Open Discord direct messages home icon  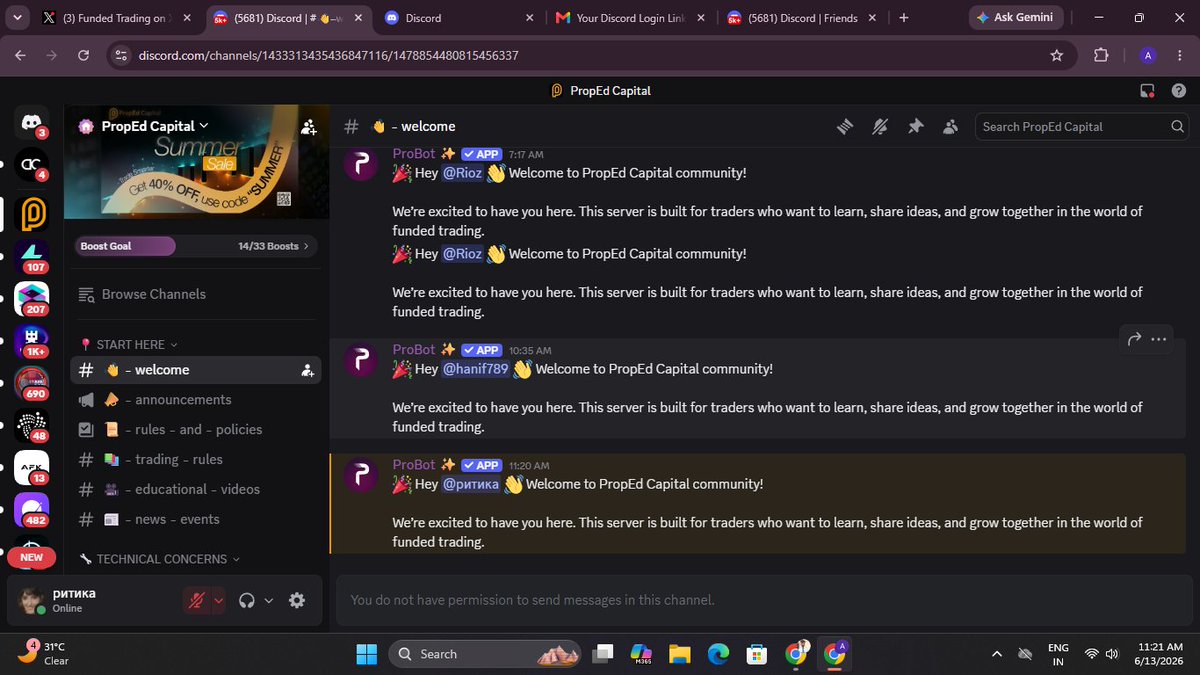[32, 123]
